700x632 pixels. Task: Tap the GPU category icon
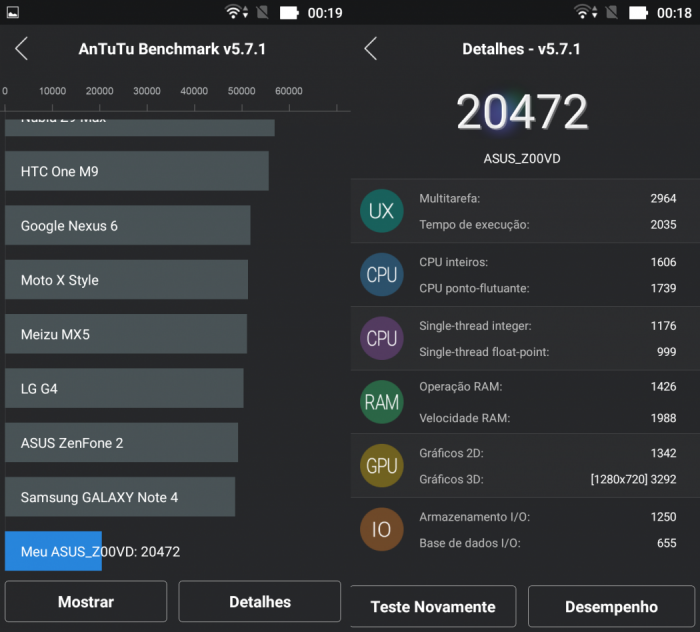pos(382,466)
